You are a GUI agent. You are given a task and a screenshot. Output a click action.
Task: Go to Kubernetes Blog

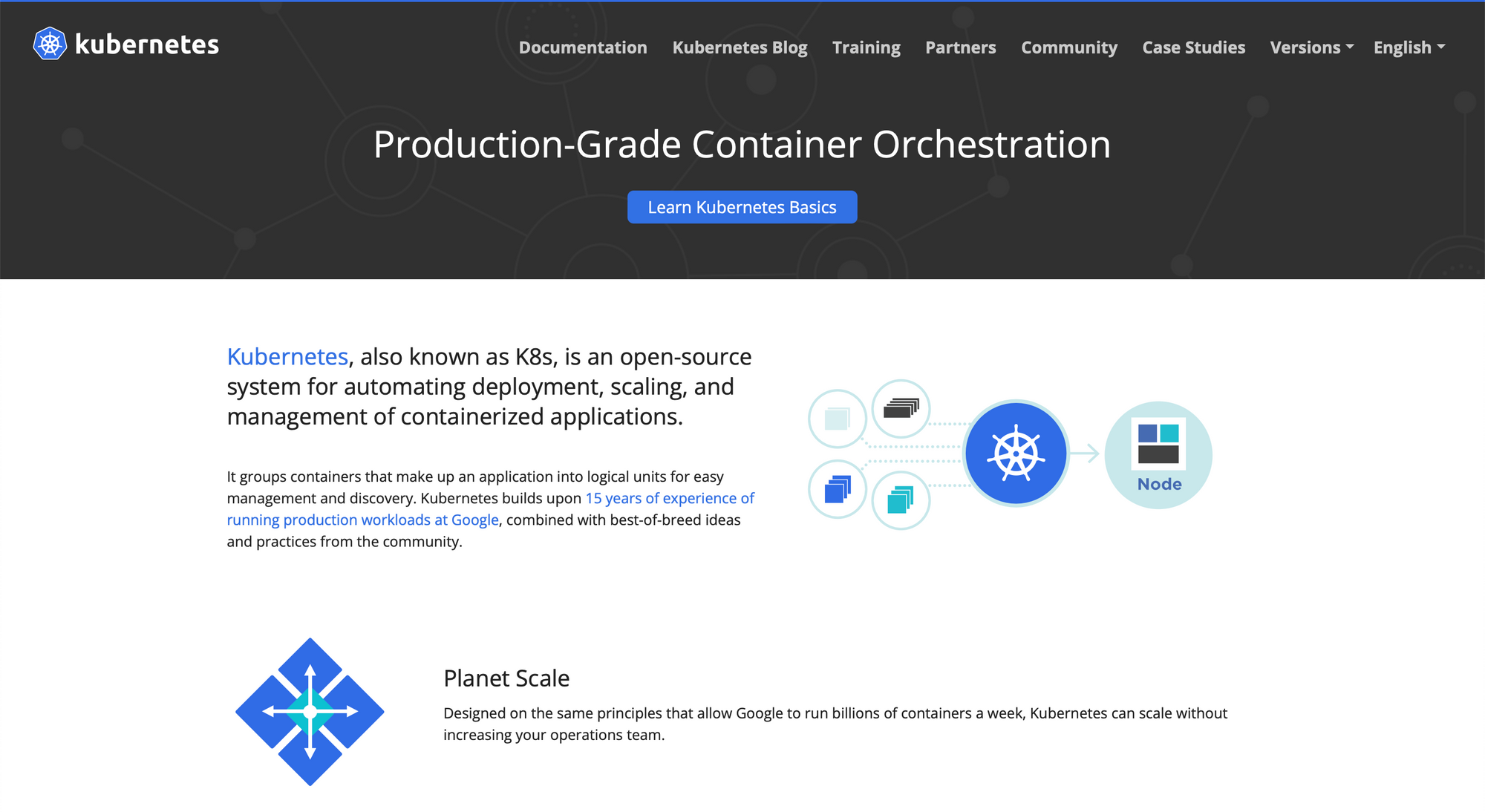coord(740,48)
